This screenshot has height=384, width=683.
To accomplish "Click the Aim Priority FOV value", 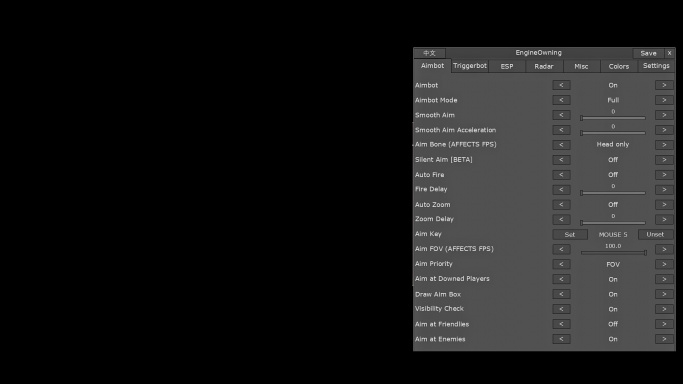I will coord(613,264).
